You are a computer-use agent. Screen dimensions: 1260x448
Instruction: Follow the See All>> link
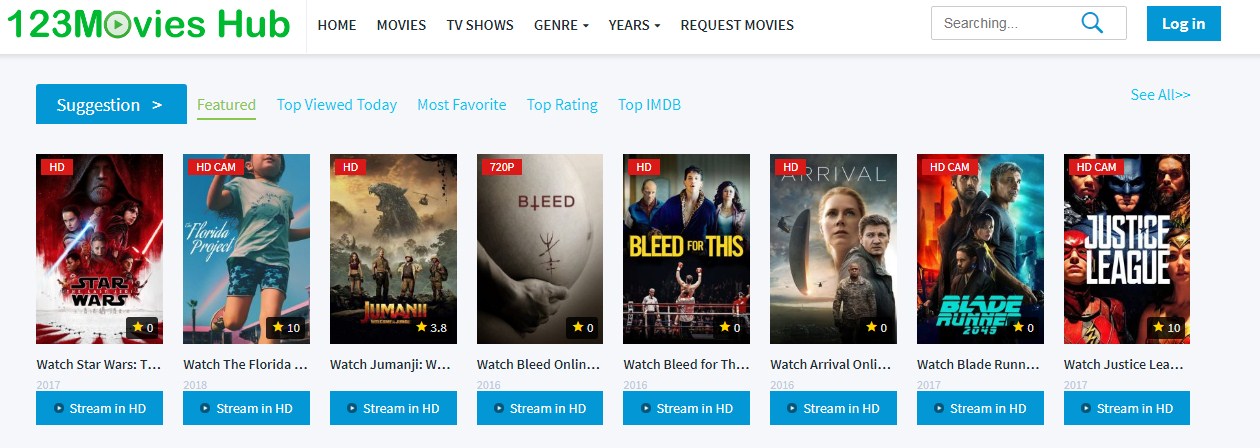pos(1161,95)
